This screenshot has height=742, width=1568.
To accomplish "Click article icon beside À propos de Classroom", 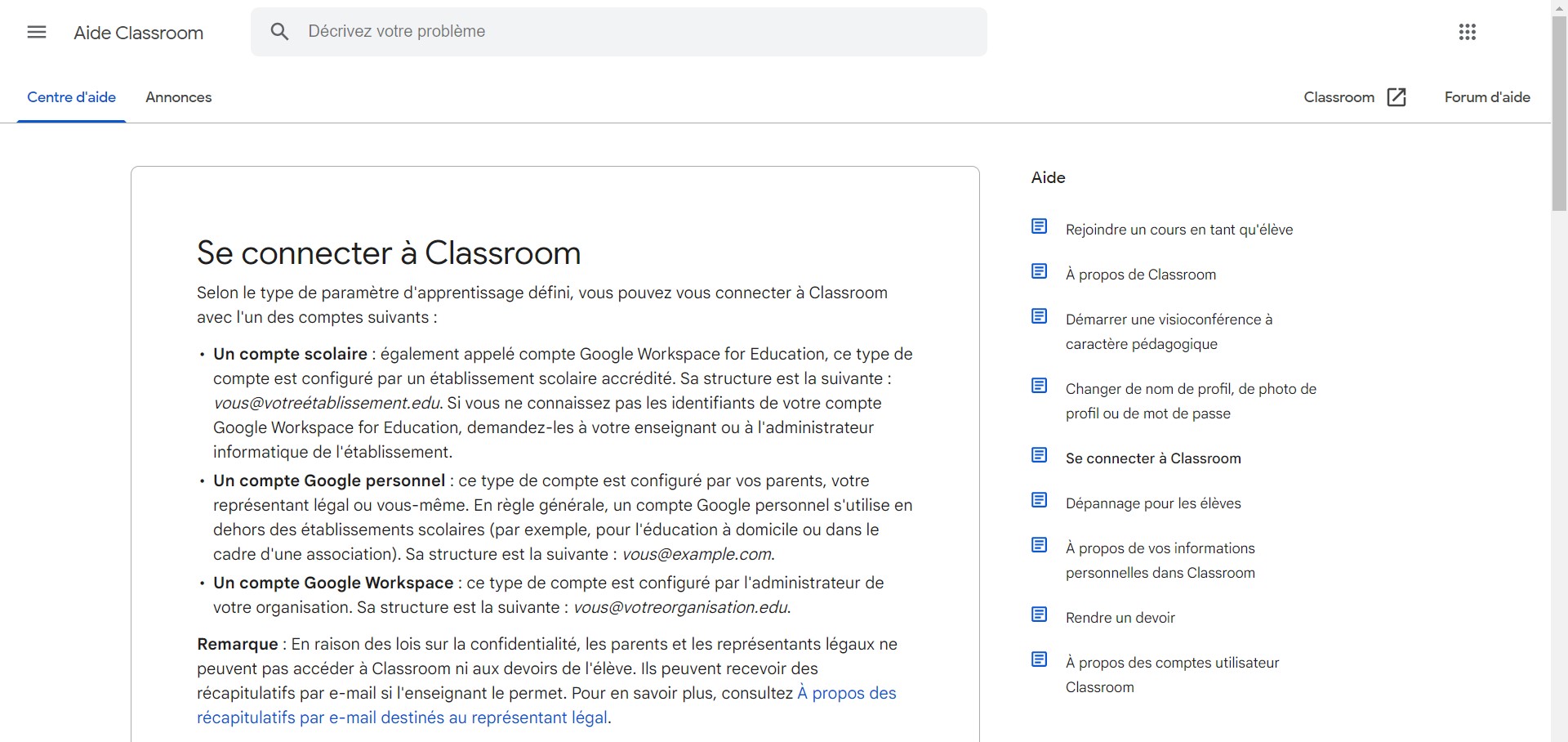I will [x=1039, y=271].
